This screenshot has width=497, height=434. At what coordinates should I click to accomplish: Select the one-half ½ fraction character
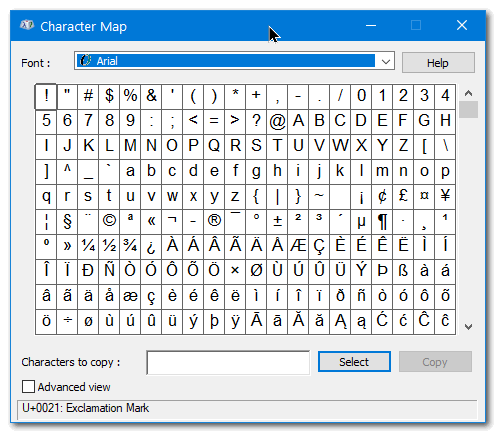coord(109,246)
